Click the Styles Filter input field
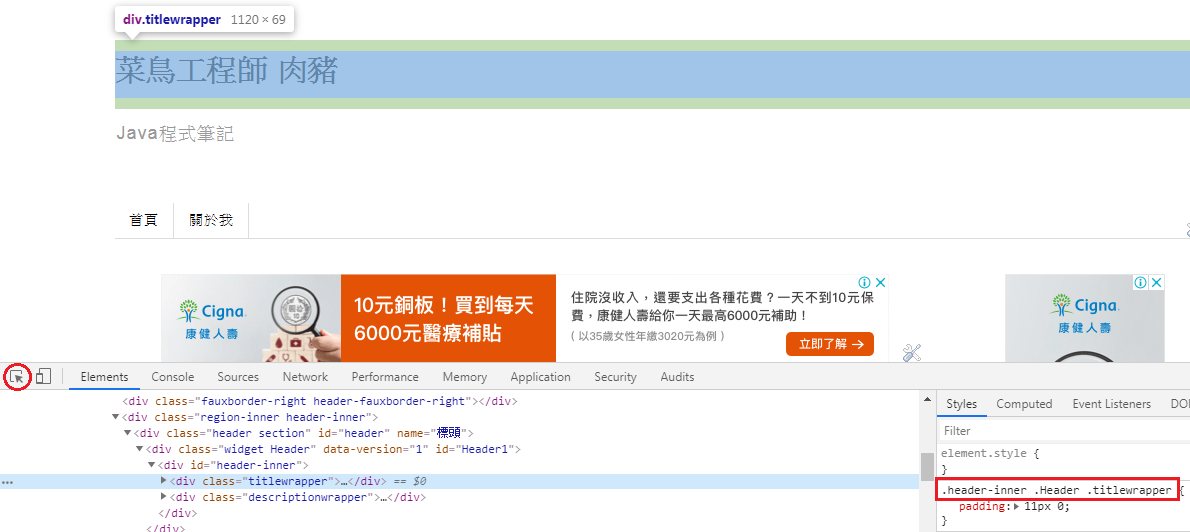The width and height of the screenshot is (1190, 532). tap(1060, 431)
